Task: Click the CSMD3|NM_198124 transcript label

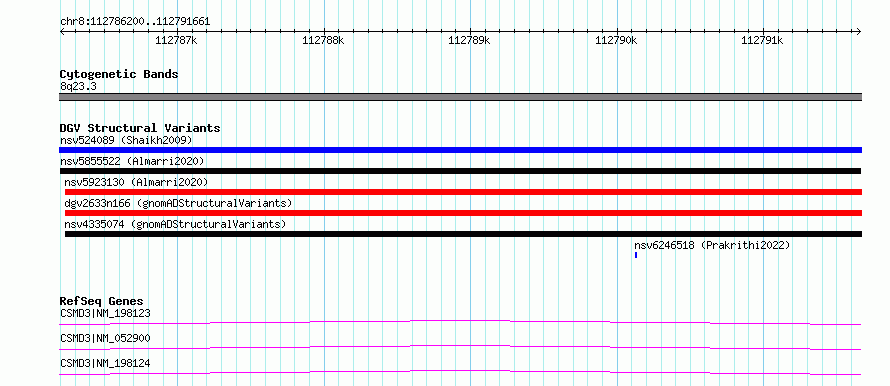Action: click(105, 363)
